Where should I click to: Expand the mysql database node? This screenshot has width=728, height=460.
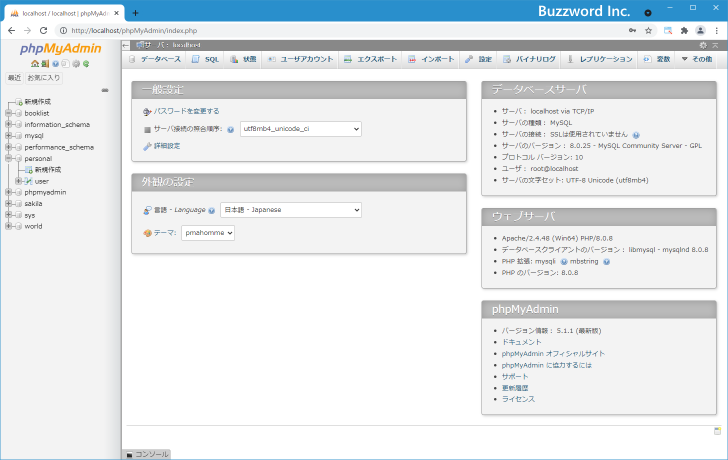(8, 136)
